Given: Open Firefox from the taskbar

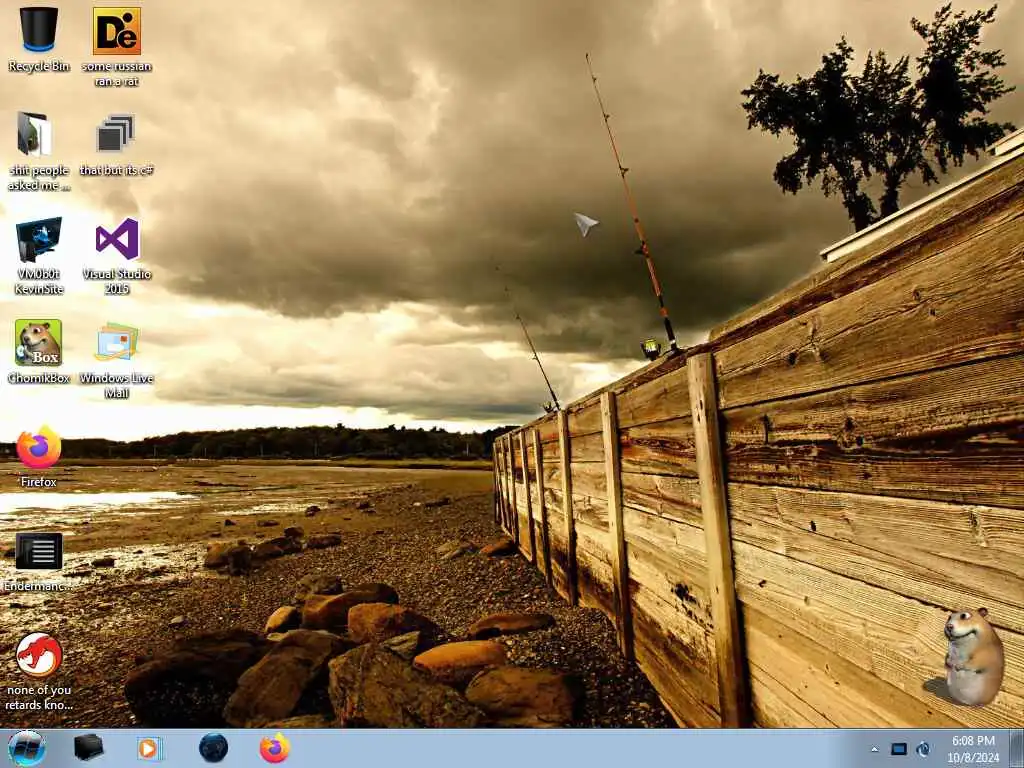Looking at the screenshot, I should tap(275, 748).
